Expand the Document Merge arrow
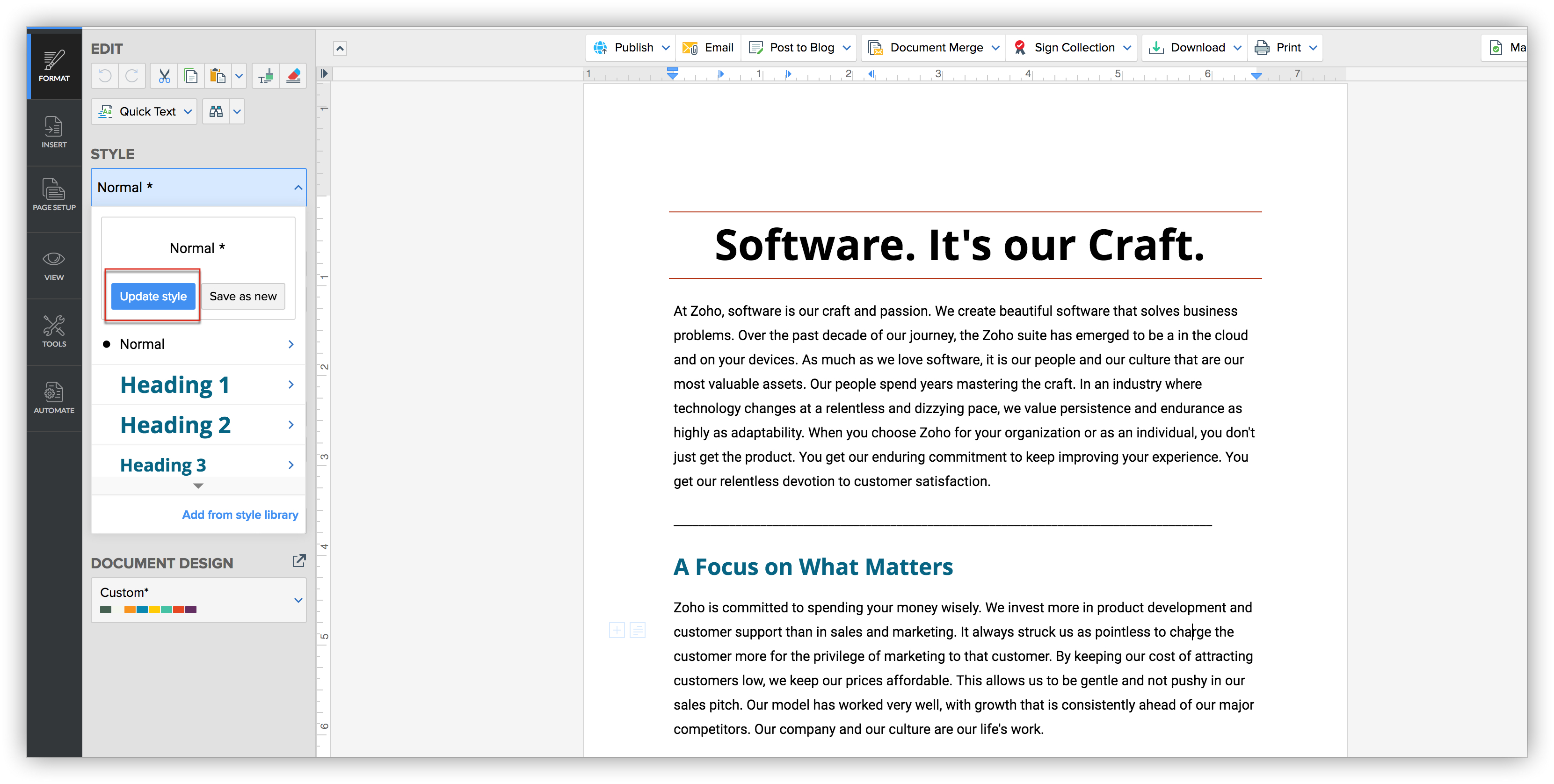The width and height of the screenshot is (1554, 784). (996, 48)
